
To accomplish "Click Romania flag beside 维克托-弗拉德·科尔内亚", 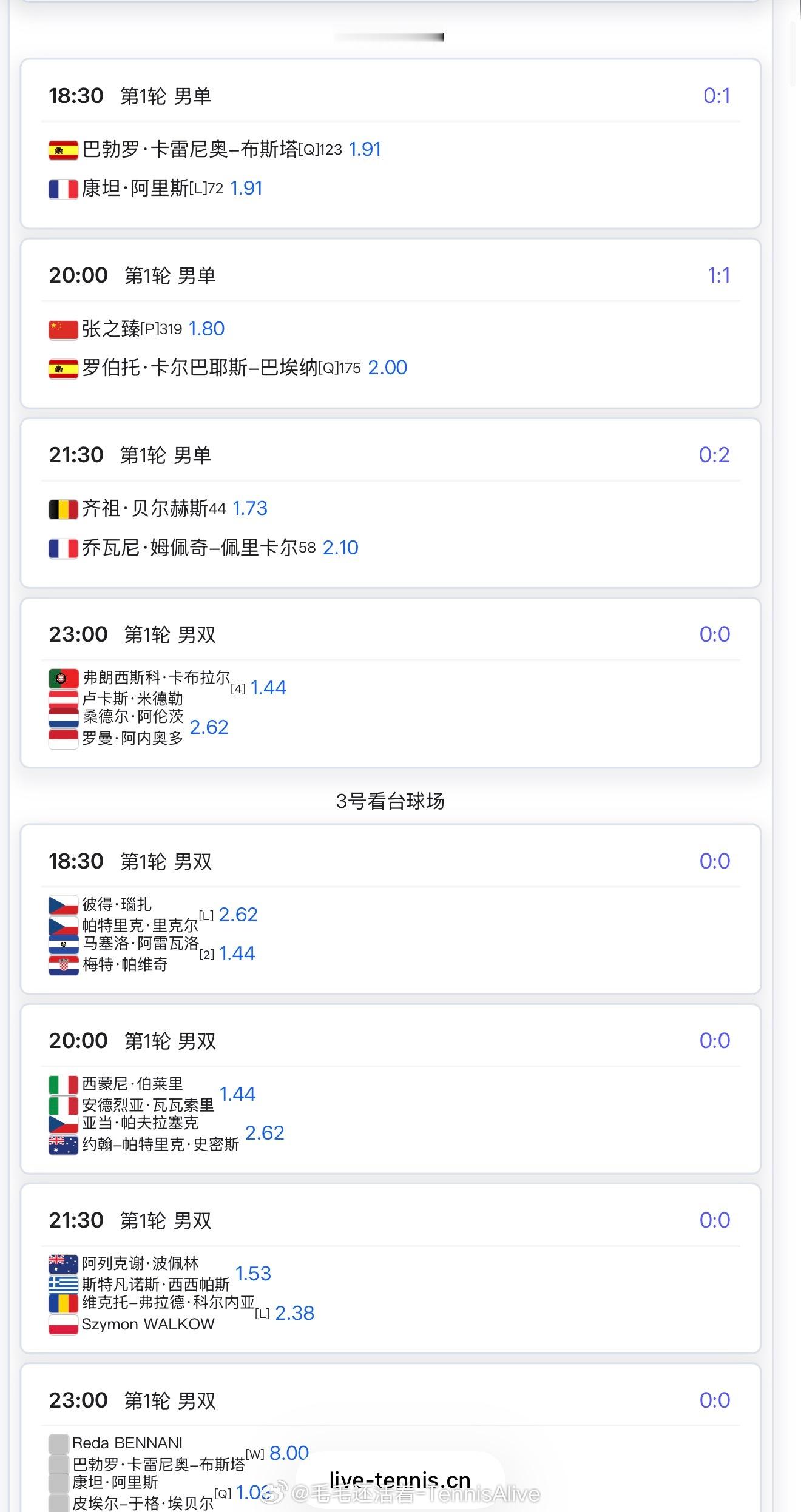I will pyautogui.click(x=63, y=1303).
